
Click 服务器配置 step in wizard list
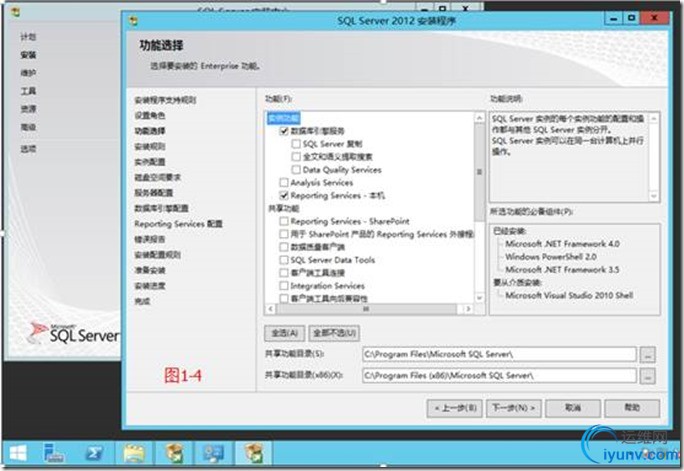[x=154, y=193]
